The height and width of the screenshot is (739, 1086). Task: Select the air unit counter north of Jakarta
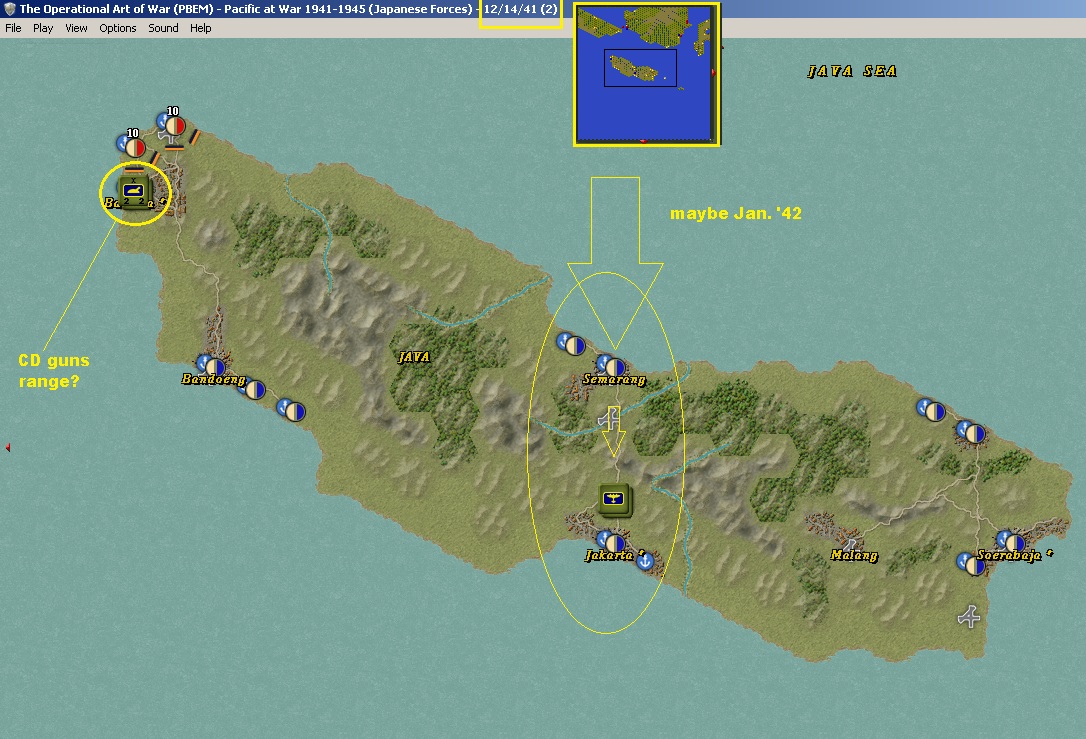615,499
